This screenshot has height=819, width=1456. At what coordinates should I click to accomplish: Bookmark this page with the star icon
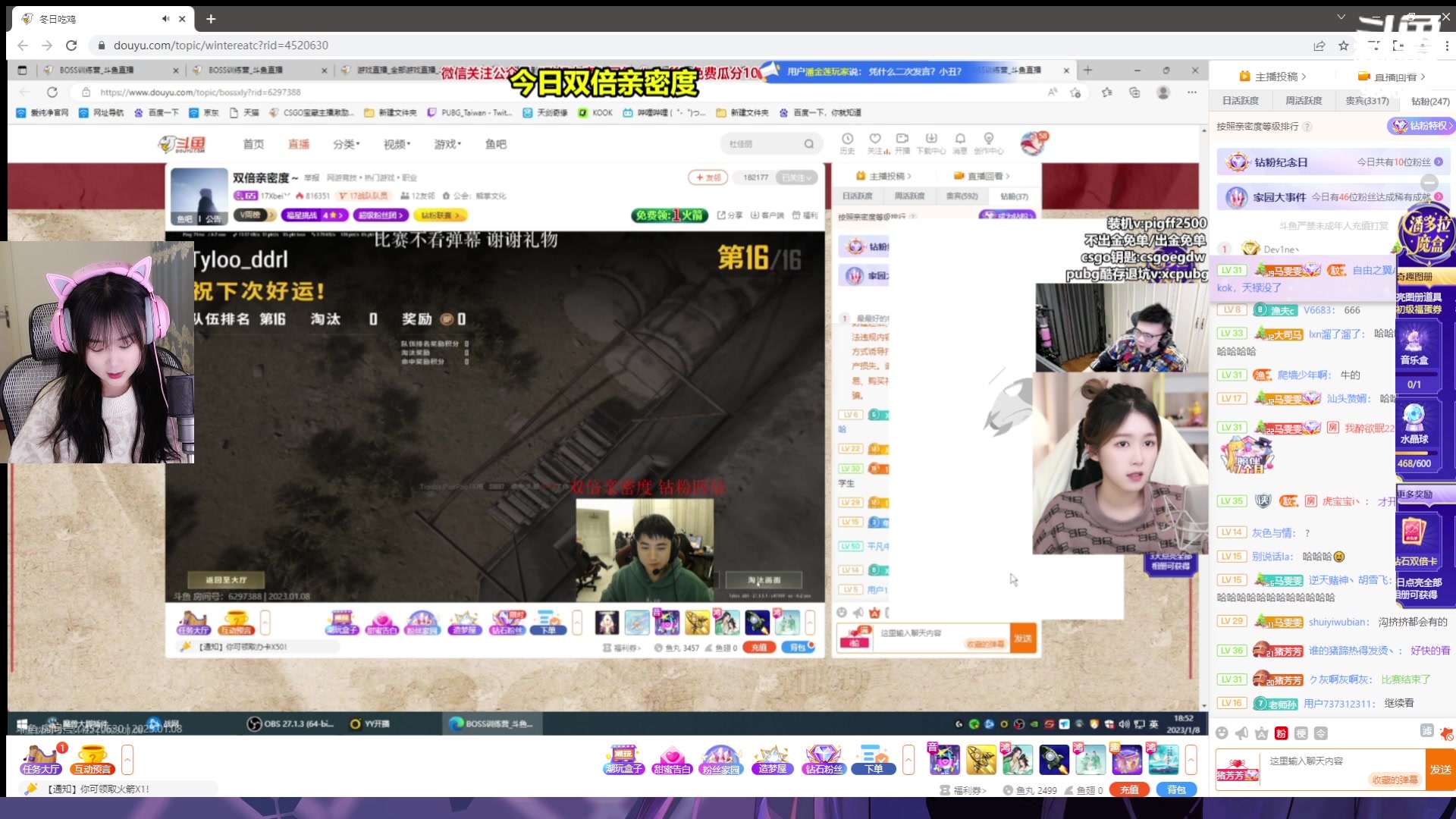point(1343,45)
